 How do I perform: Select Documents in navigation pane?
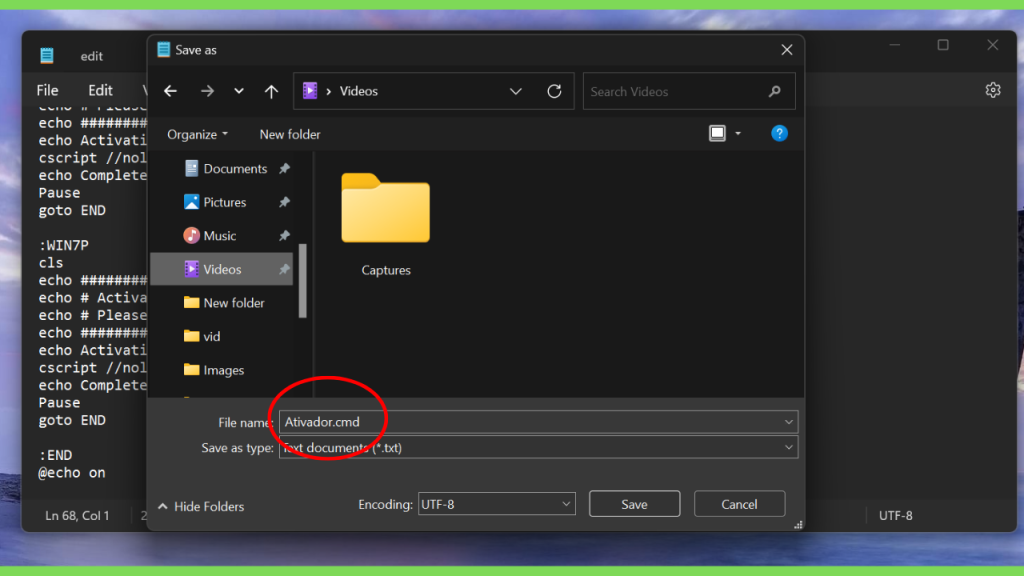coord(225,168)
